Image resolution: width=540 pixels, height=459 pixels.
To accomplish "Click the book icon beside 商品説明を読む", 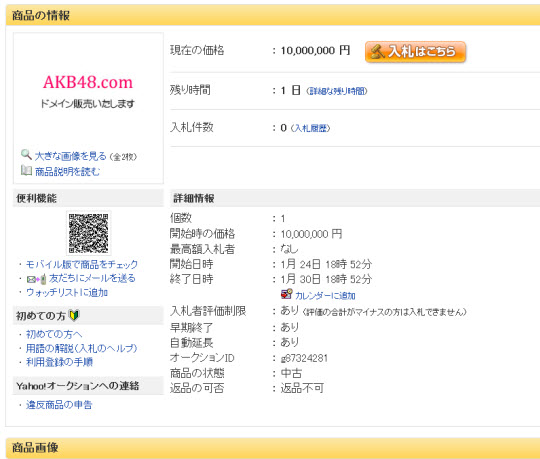I will 26,170.
